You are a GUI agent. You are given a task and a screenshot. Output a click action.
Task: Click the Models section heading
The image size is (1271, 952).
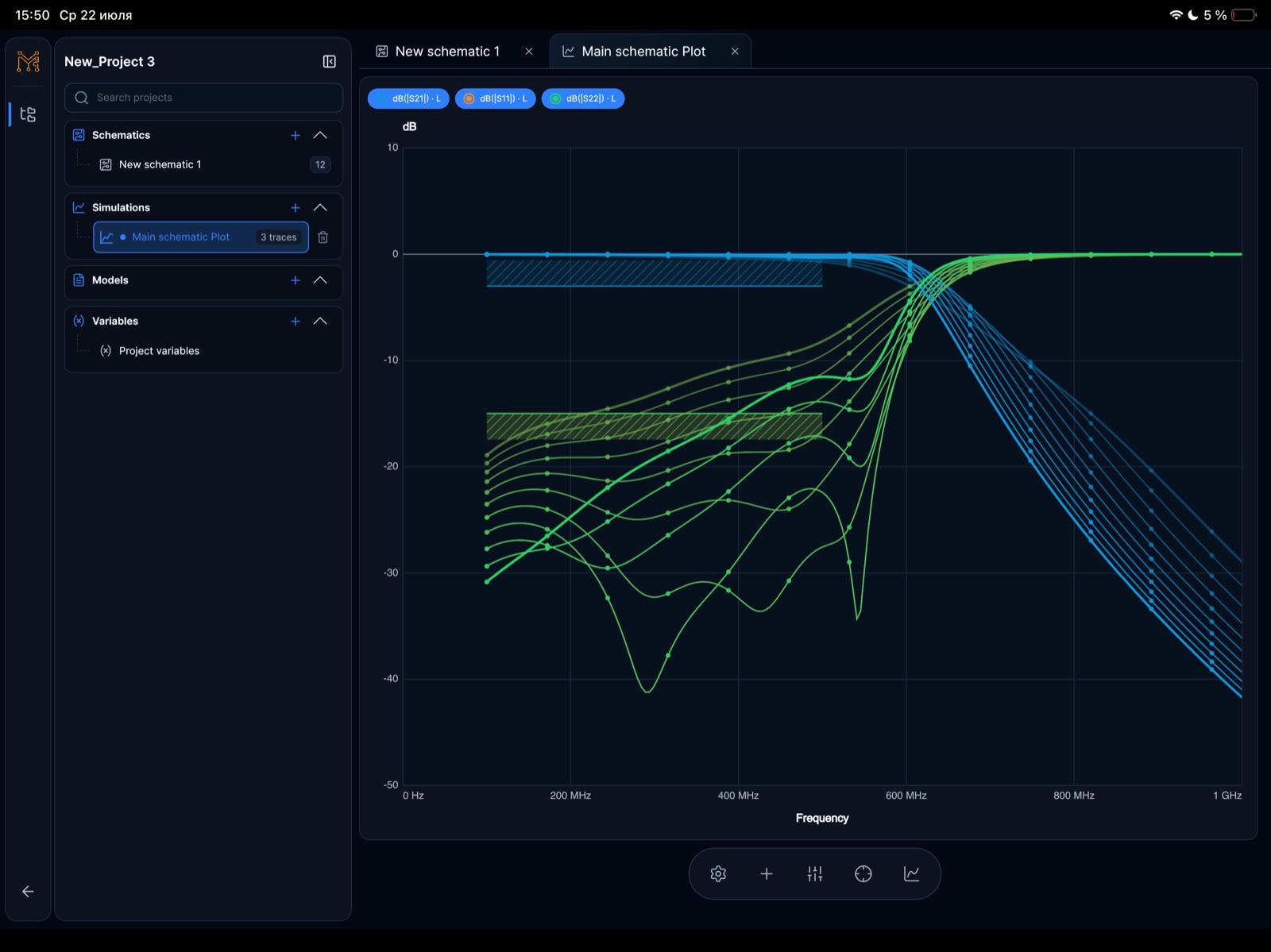click(x=110, y=280)
